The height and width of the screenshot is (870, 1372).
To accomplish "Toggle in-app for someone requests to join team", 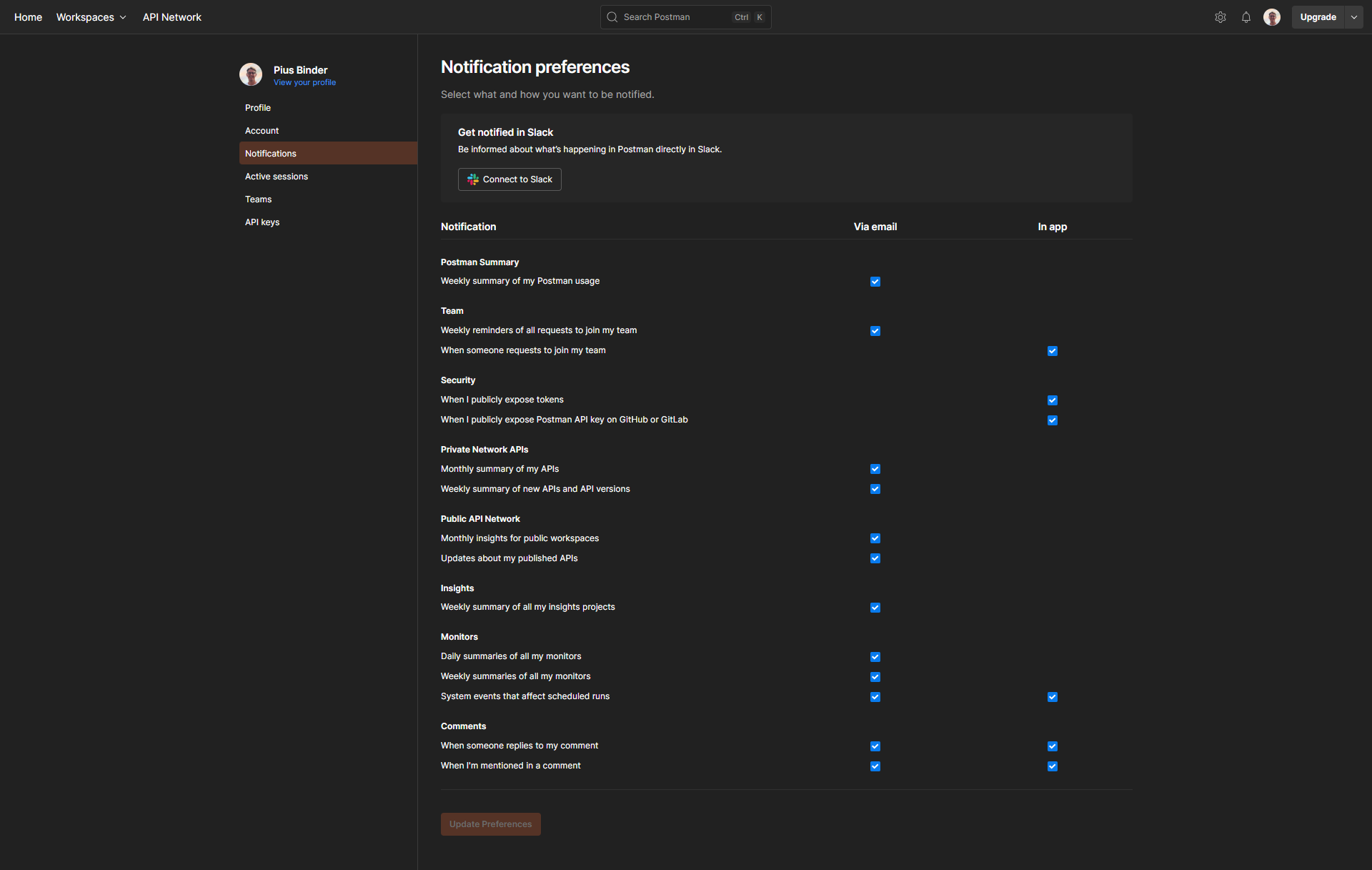I will point(1053,351).
